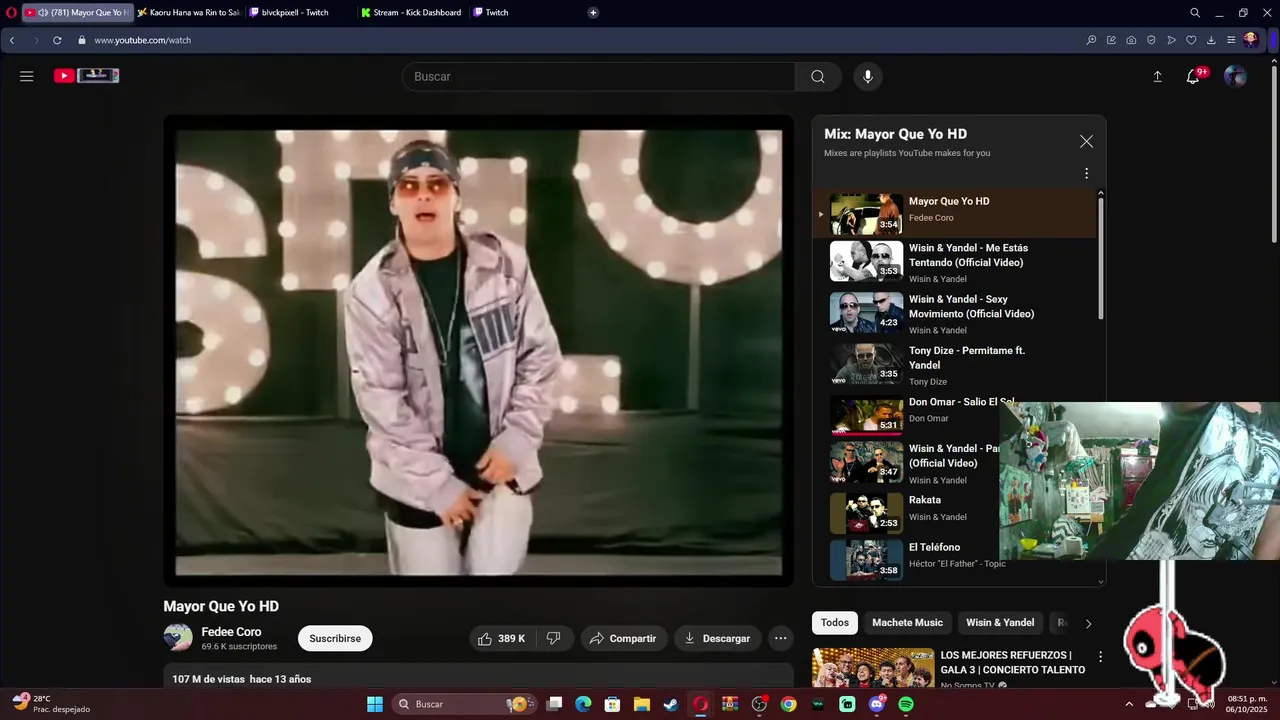Screen dimensions: 1280x720
Task: Switch to the last Twitch tab
Action: click(524, 13)
